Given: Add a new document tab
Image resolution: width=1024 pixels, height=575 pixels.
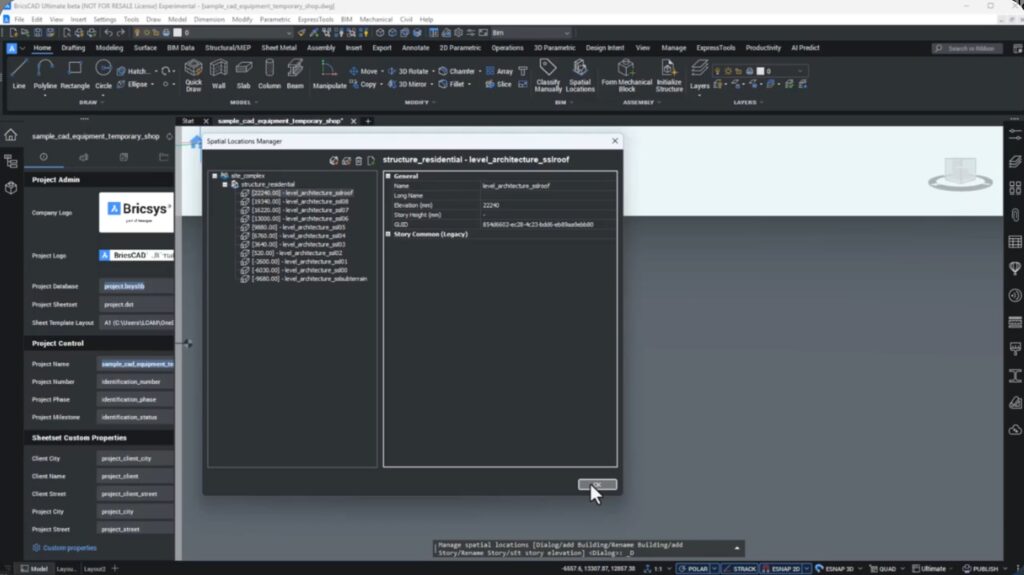Looking at the screenshot, I should pos(368,121).
